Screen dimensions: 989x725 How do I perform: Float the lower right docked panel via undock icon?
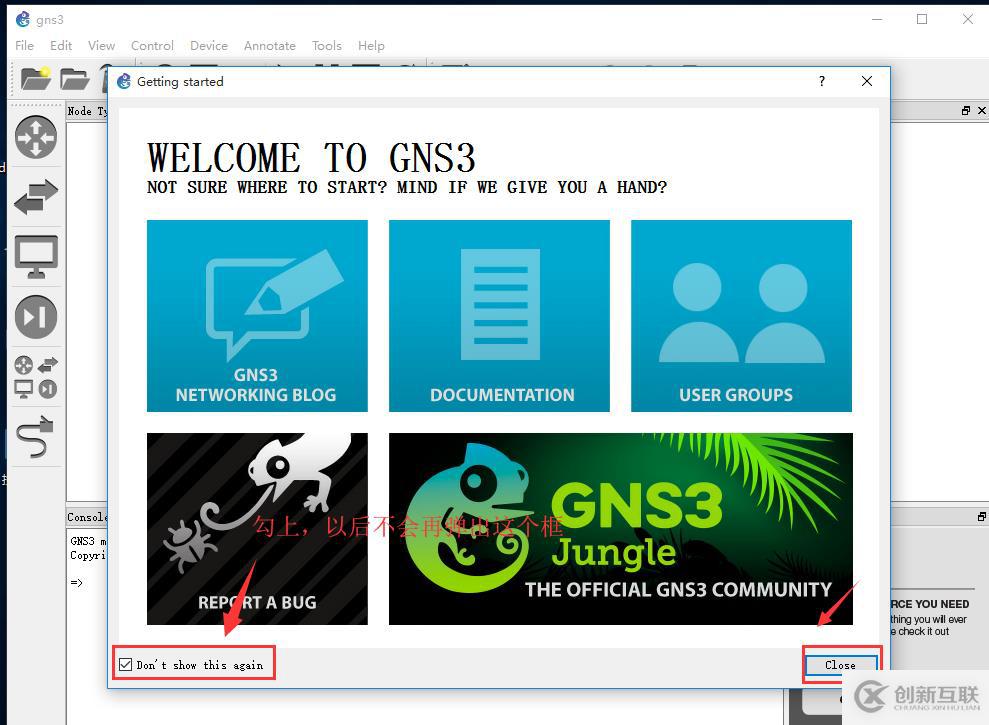[982, 517]
